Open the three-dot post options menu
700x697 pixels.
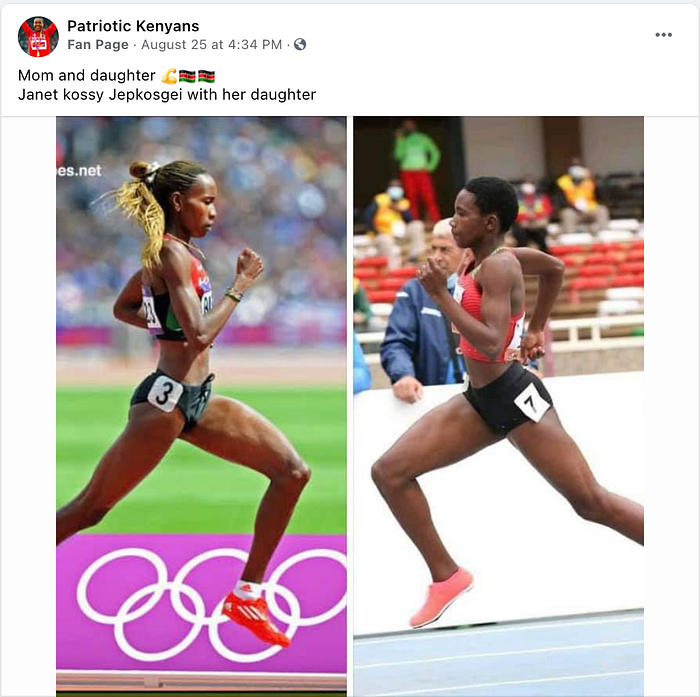click(x=663, y=35)
